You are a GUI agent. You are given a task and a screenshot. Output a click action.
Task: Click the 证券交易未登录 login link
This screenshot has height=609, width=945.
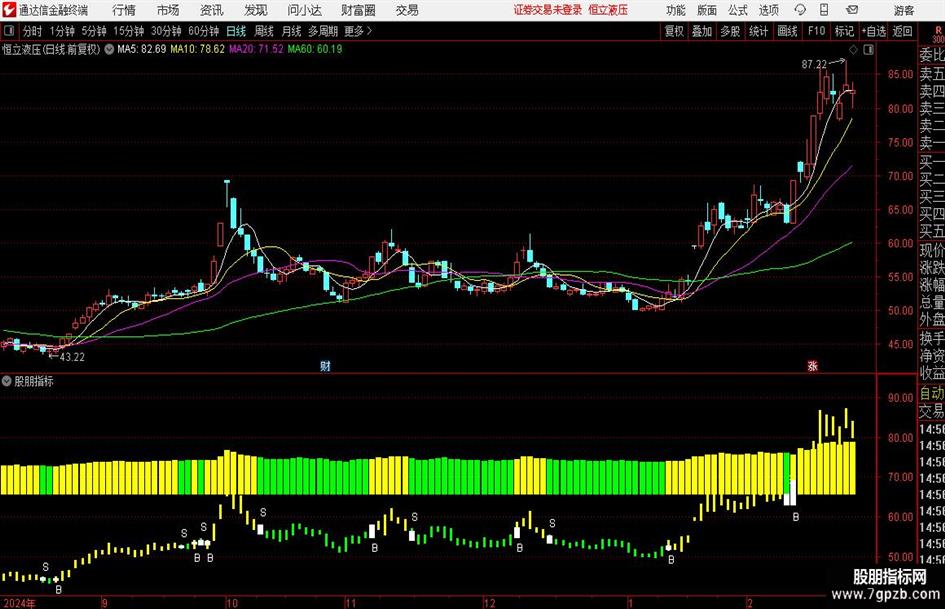(548, 10)
